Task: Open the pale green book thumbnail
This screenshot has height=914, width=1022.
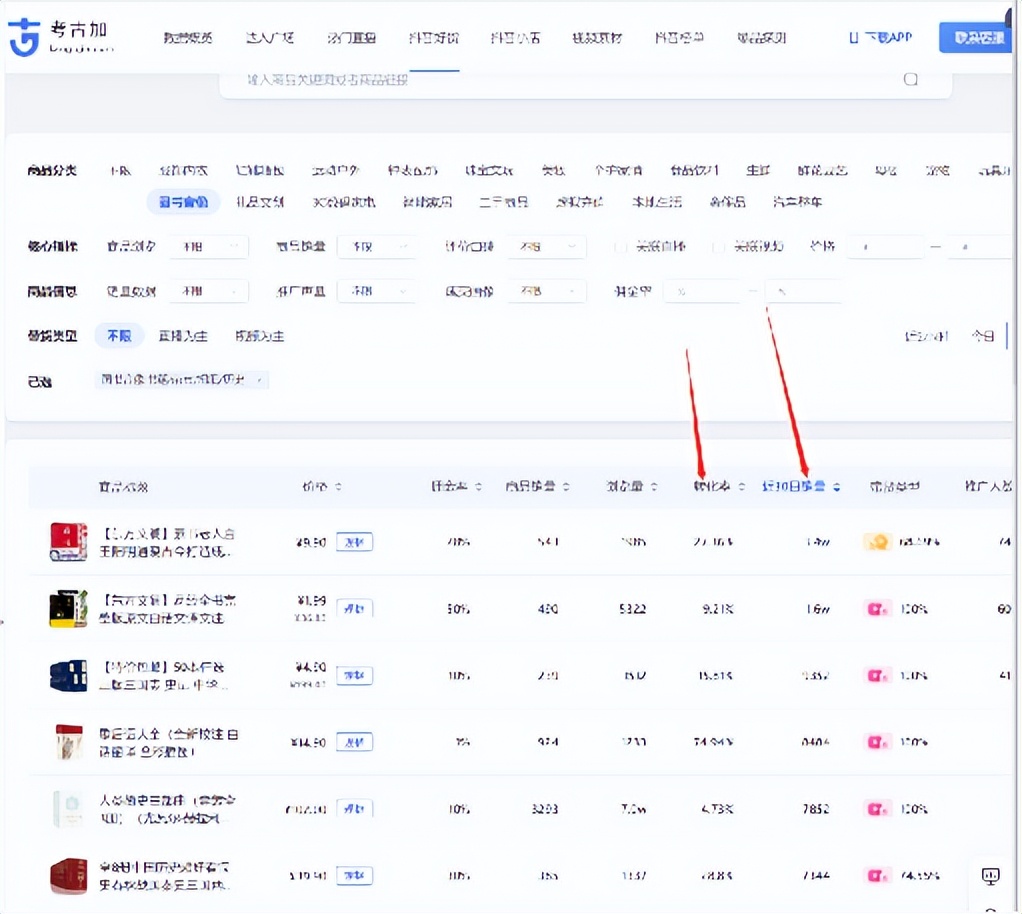Action: point(68,808)
